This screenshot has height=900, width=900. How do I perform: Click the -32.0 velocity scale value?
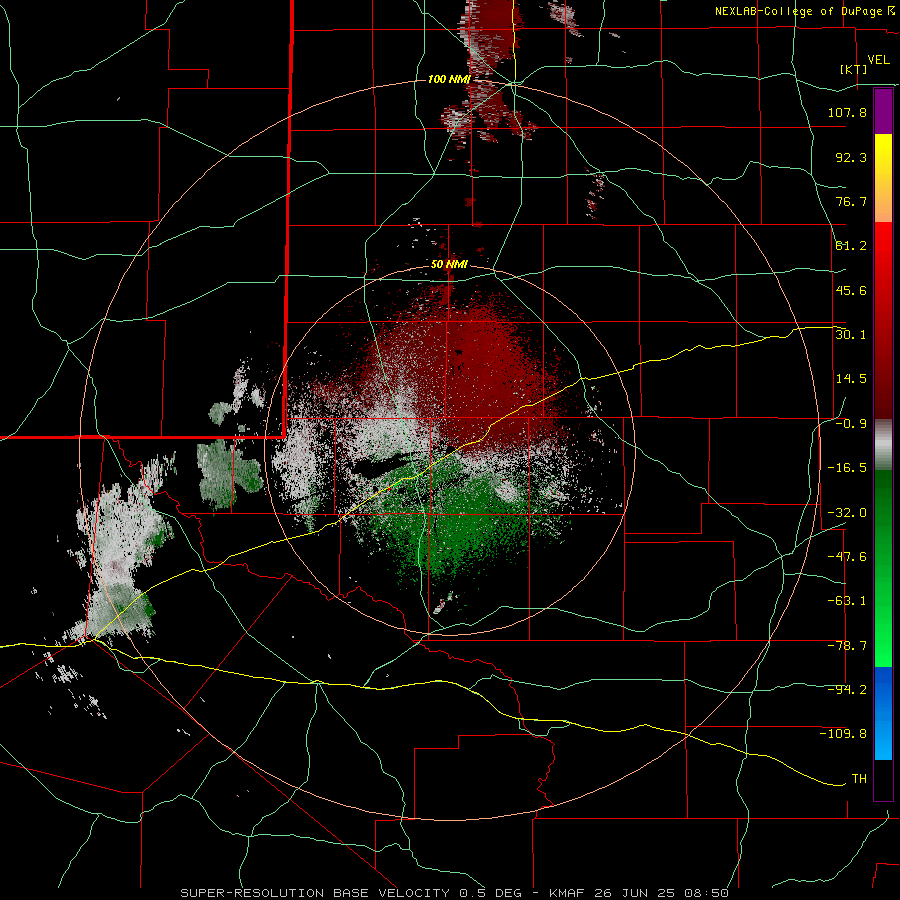tap(847, 513)
